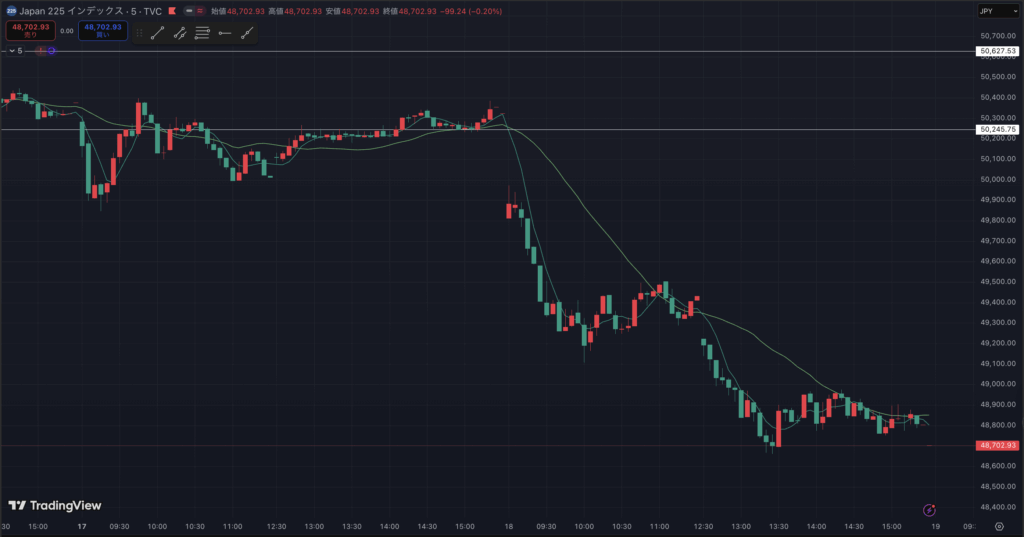Toggle the chart style pill next to flag

(194, 11)
